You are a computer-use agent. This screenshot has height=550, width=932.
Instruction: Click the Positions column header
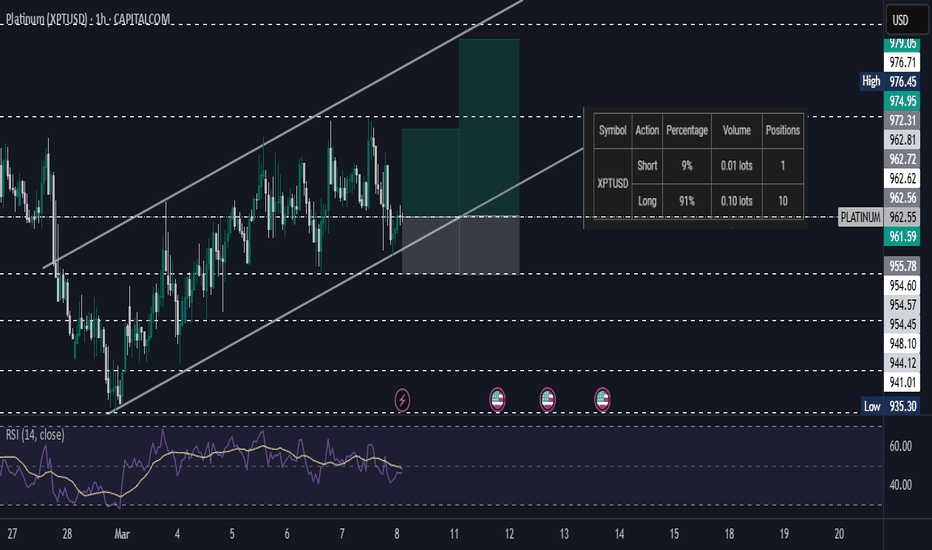(x=783, y=130)
